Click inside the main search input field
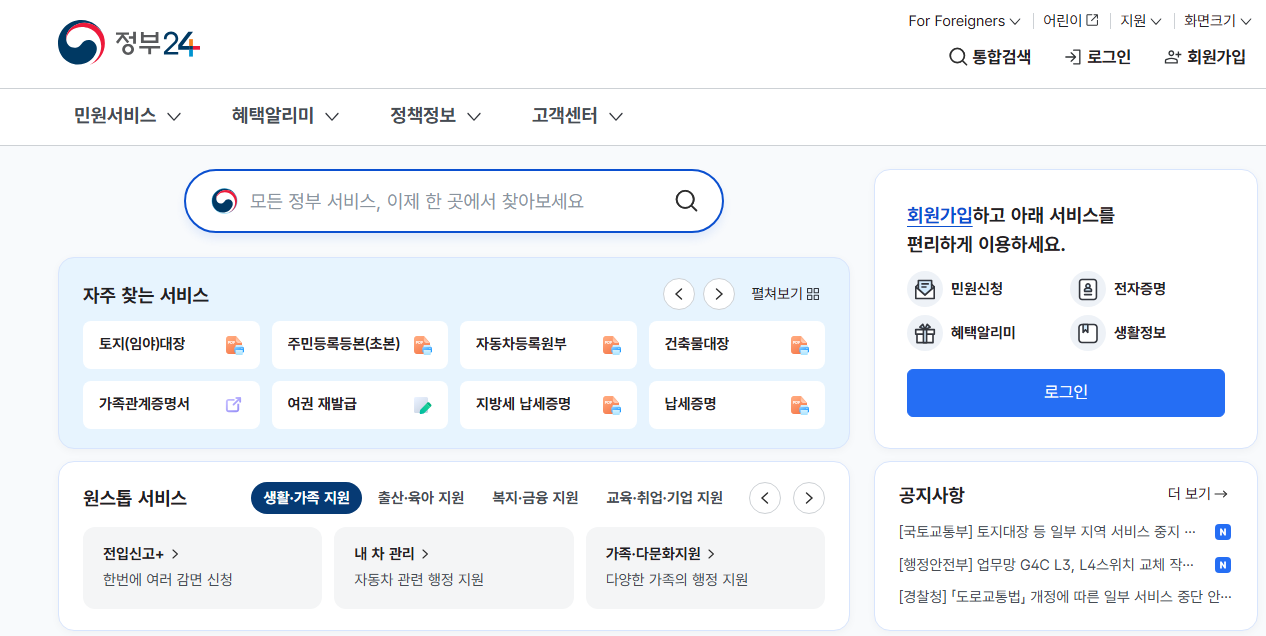 click(450, 200)
